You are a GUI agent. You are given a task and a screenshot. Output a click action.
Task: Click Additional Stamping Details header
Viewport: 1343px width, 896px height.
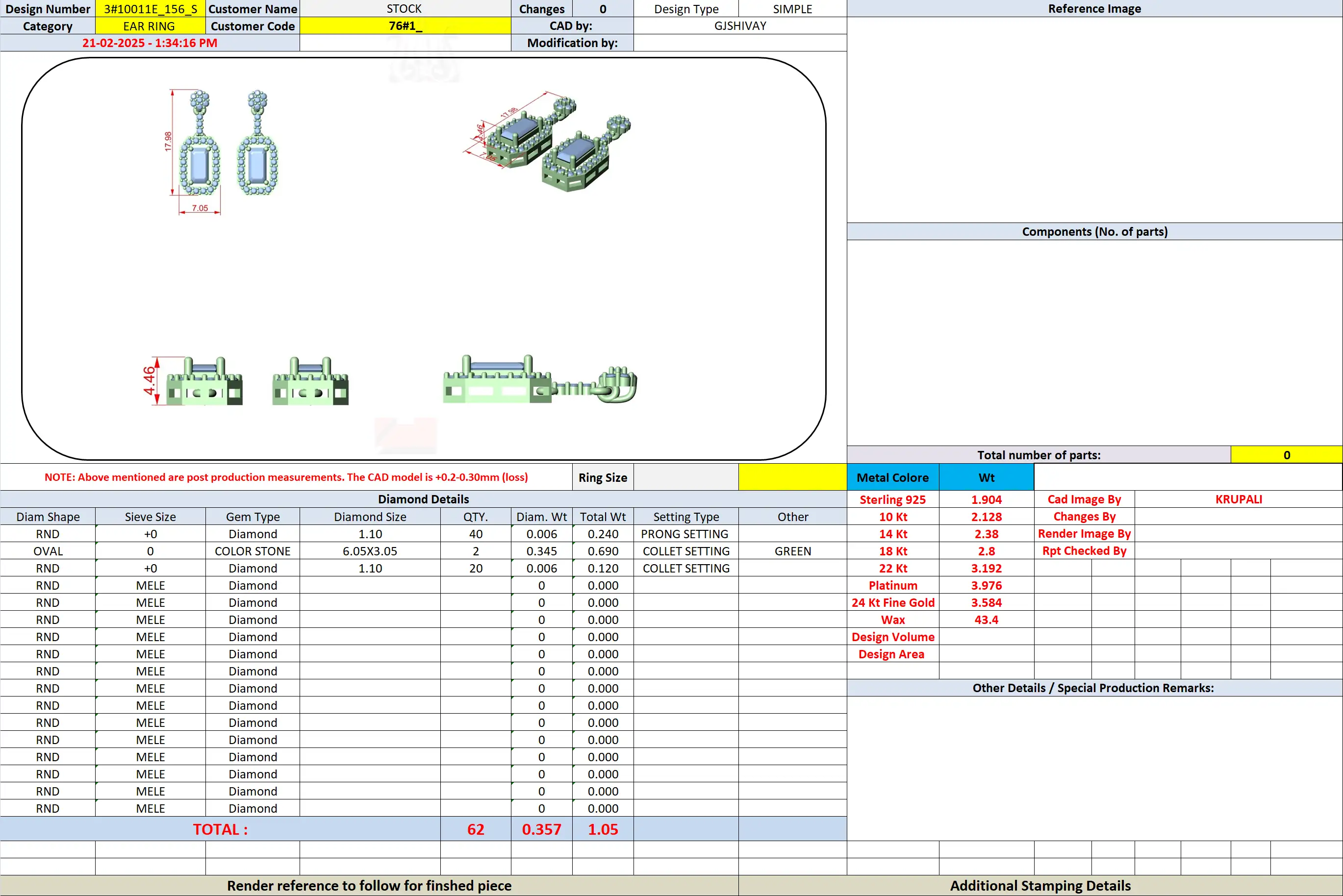pos(1040,885)
